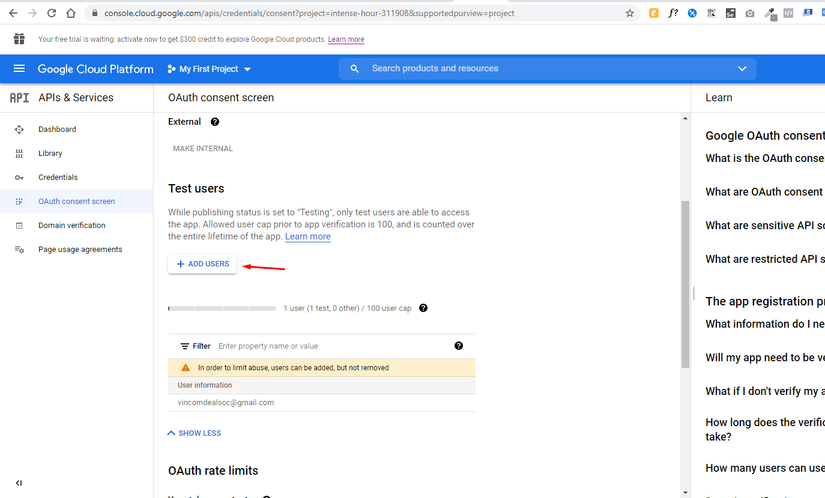This screenshot has height=498, width=825.
Task: Click the orange extension icon in toolbar
Action: click(x=653, y=13)
